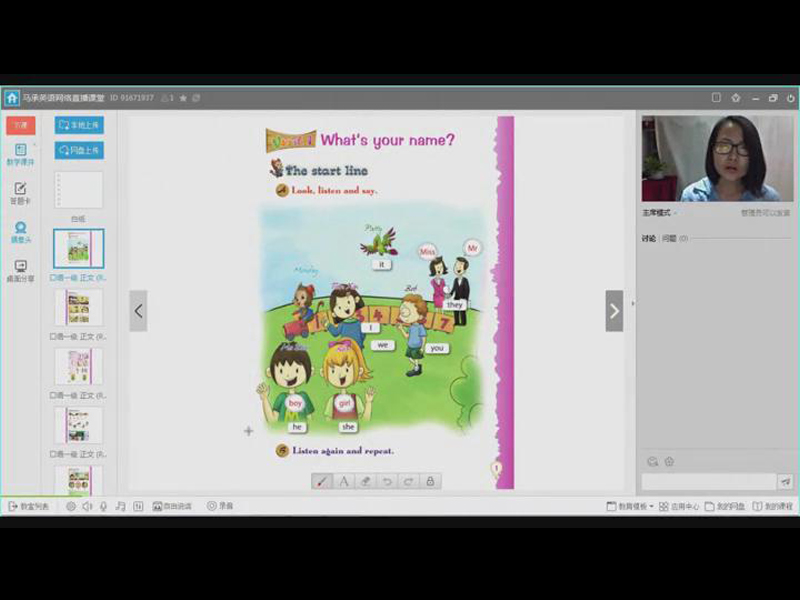This screenshot has height=600, width=800.
Task: Switch to the 教学课件 courseware tab
Action: 20,154
